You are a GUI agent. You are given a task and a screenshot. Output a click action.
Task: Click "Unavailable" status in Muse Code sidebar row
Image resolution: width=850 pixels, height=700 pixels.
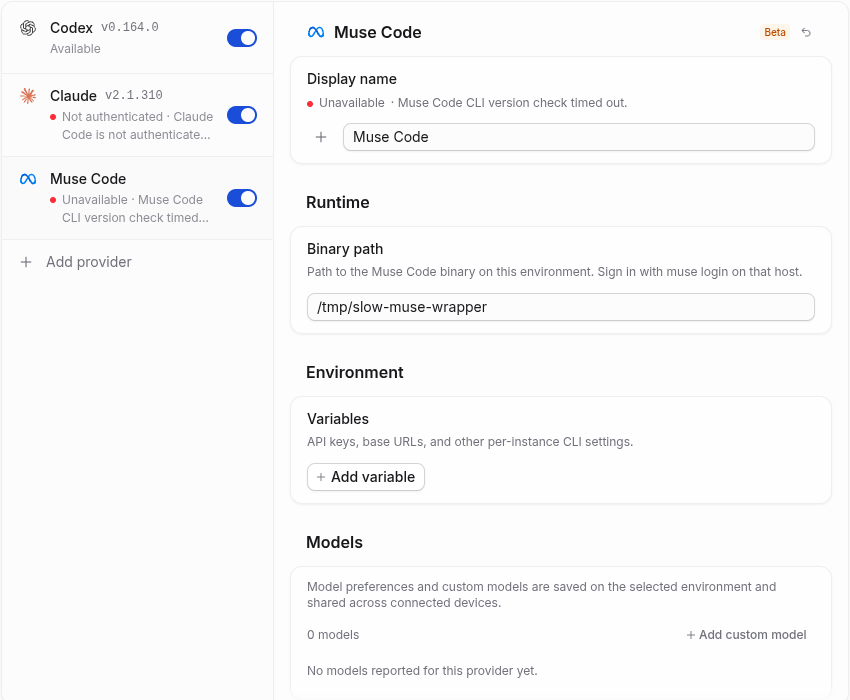tap(95, 200)
